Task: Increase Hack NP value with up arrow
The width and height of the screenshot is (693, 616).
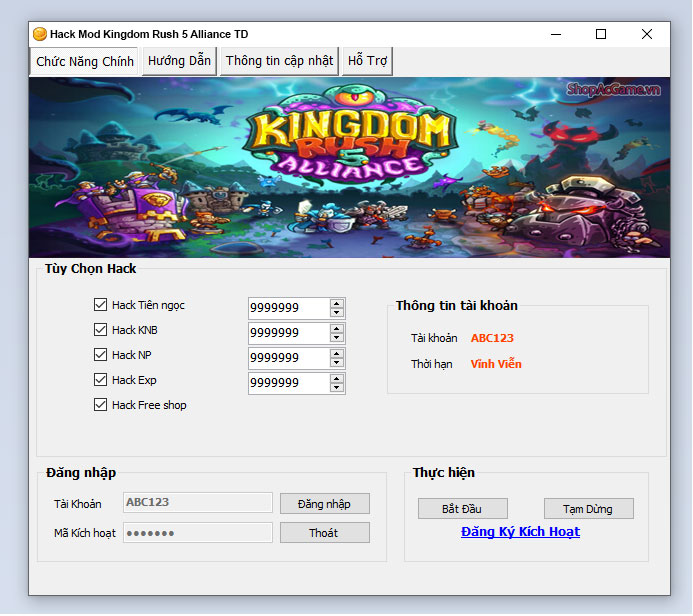Action: 337,354
